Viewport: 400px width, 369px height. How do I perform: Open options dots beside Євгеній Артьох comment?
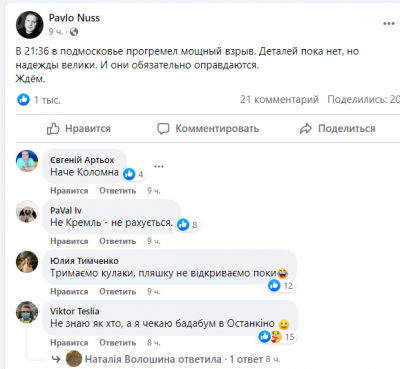pos(159,166)
